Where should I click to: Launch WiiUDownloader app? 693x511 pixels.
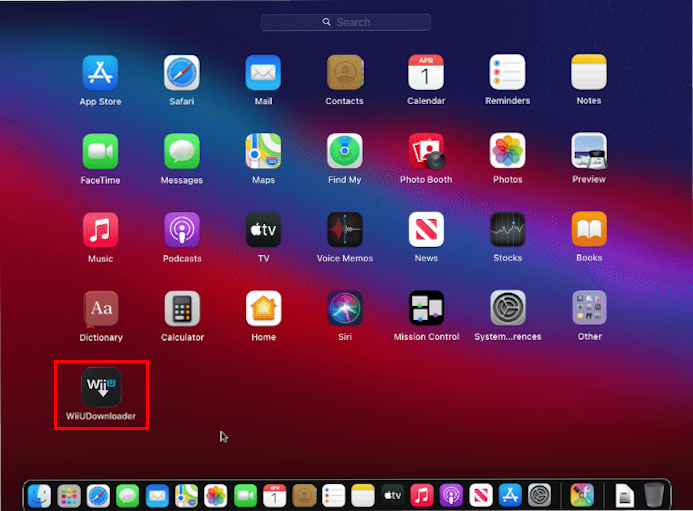[x=101, y=387]
